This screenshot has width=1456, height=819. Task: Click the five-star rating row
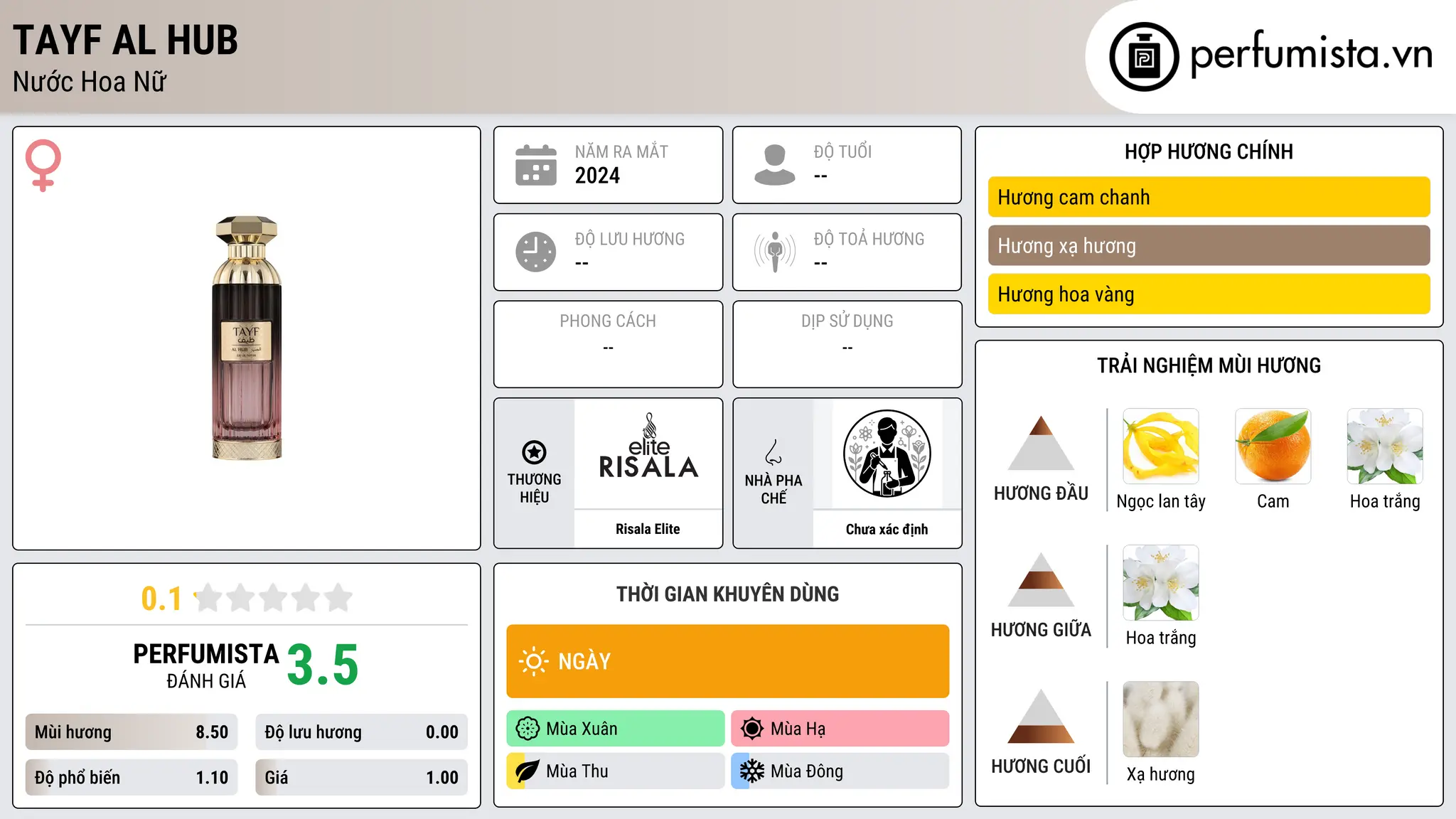(x=274, y=598)
